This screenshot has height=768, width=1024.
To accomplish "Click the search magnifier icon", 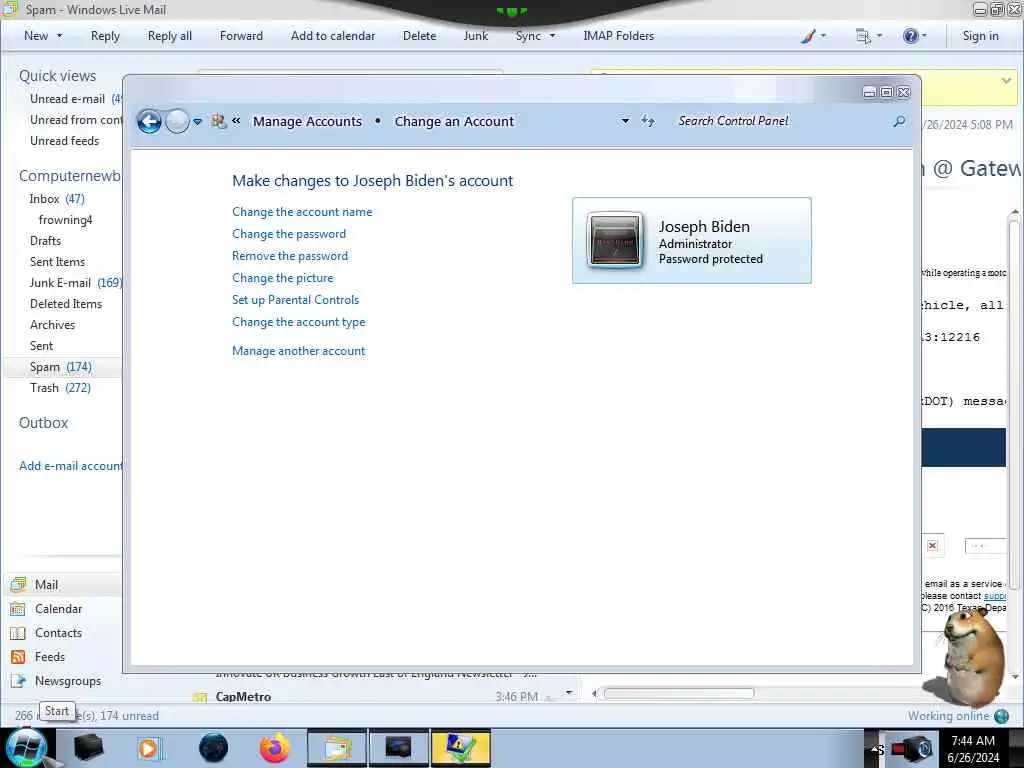I will point(899,121).
